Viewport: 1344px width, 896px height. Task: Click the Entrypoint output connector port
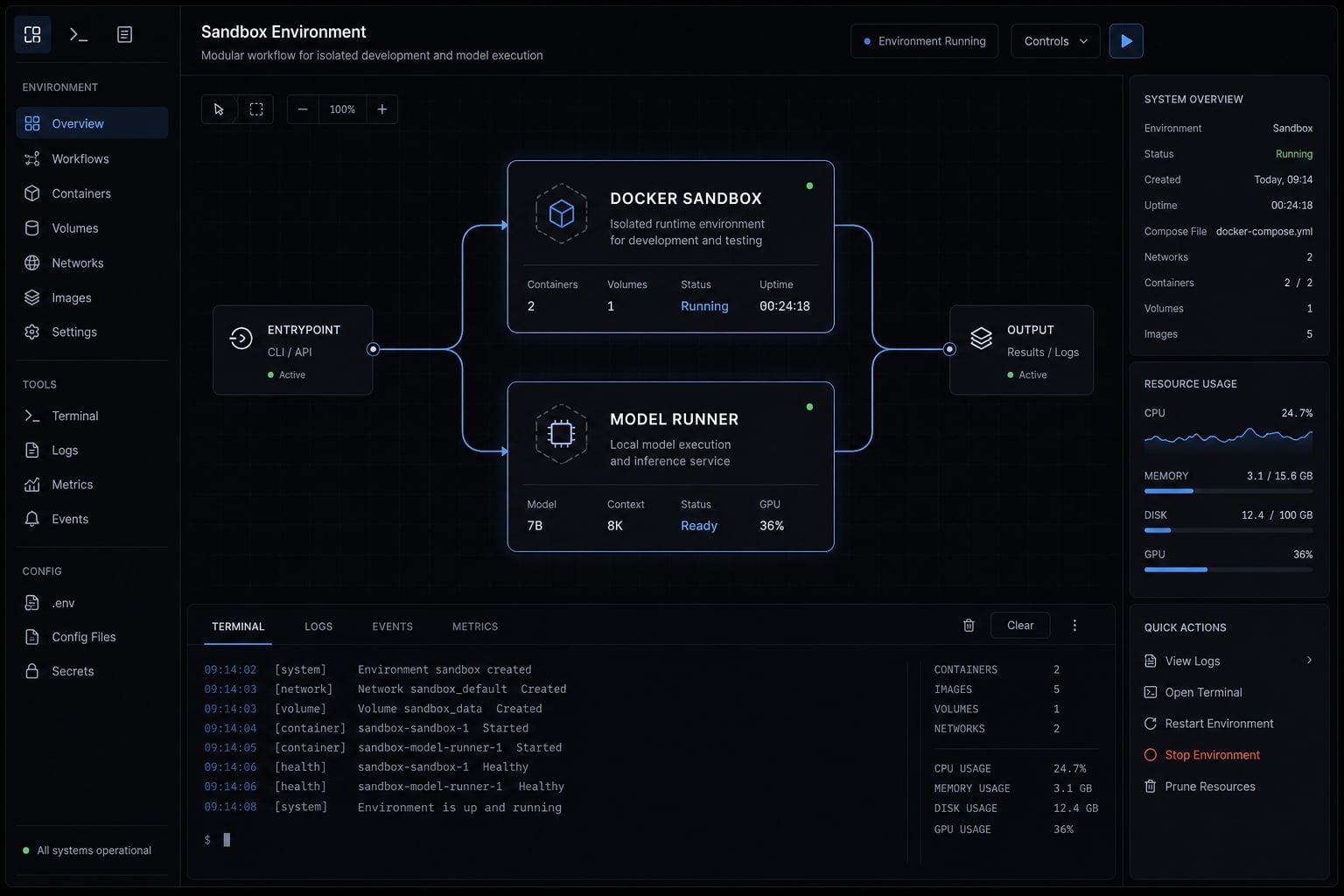373,349
